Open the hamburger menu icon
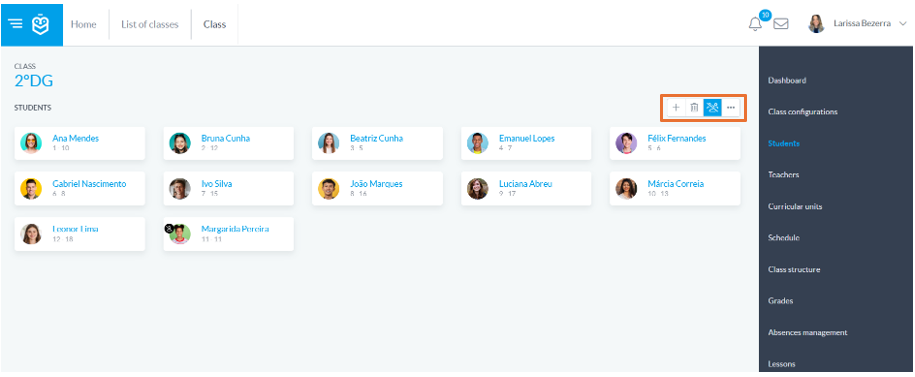 click(x=15, y=24)
